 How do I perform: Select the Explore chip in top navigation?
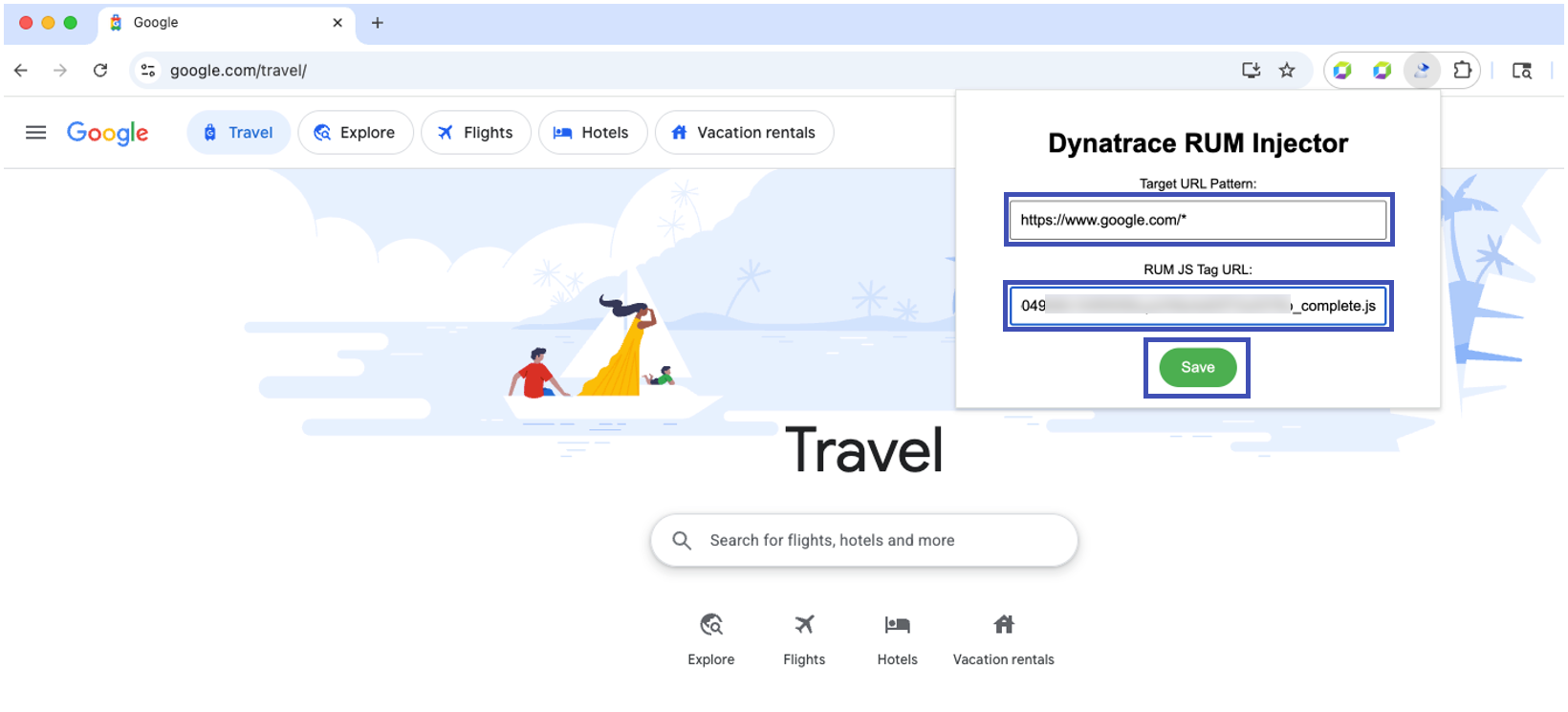click(356, 133)
